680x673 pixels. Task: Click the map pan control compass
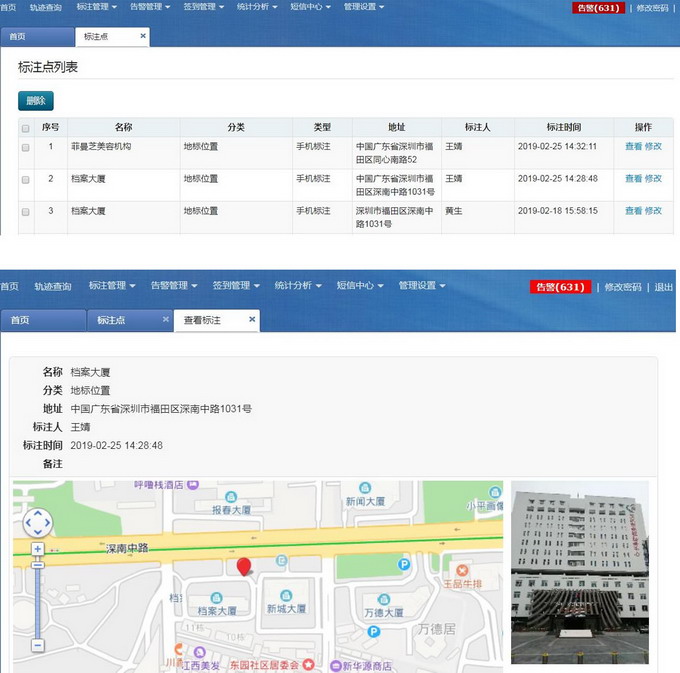pyautogui.click(x=37, y=523)
